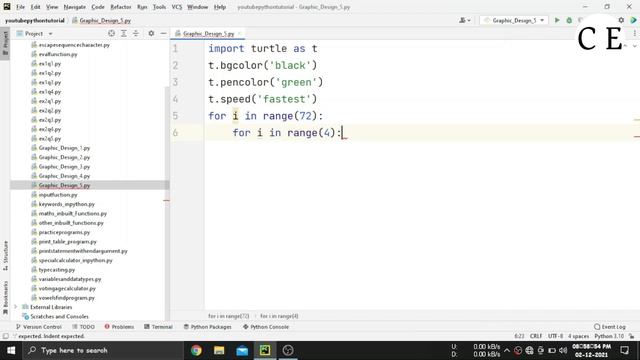Open the Python Console tool window
Viewport: 640px width, 360px height.
pyautogui.click(x=266, y=327)
